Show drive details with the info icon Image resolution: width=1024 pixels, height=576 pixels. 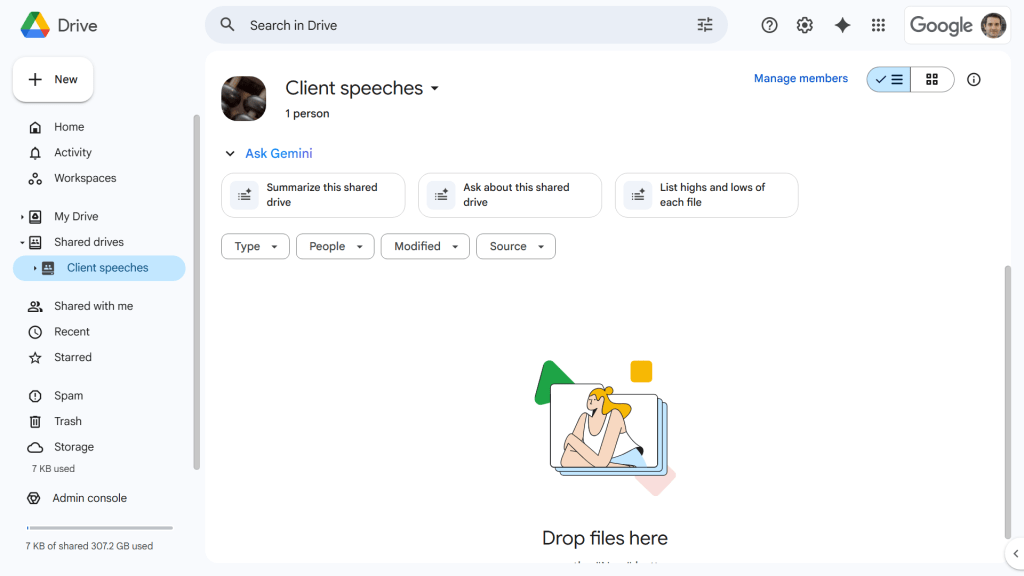(973, 79)
